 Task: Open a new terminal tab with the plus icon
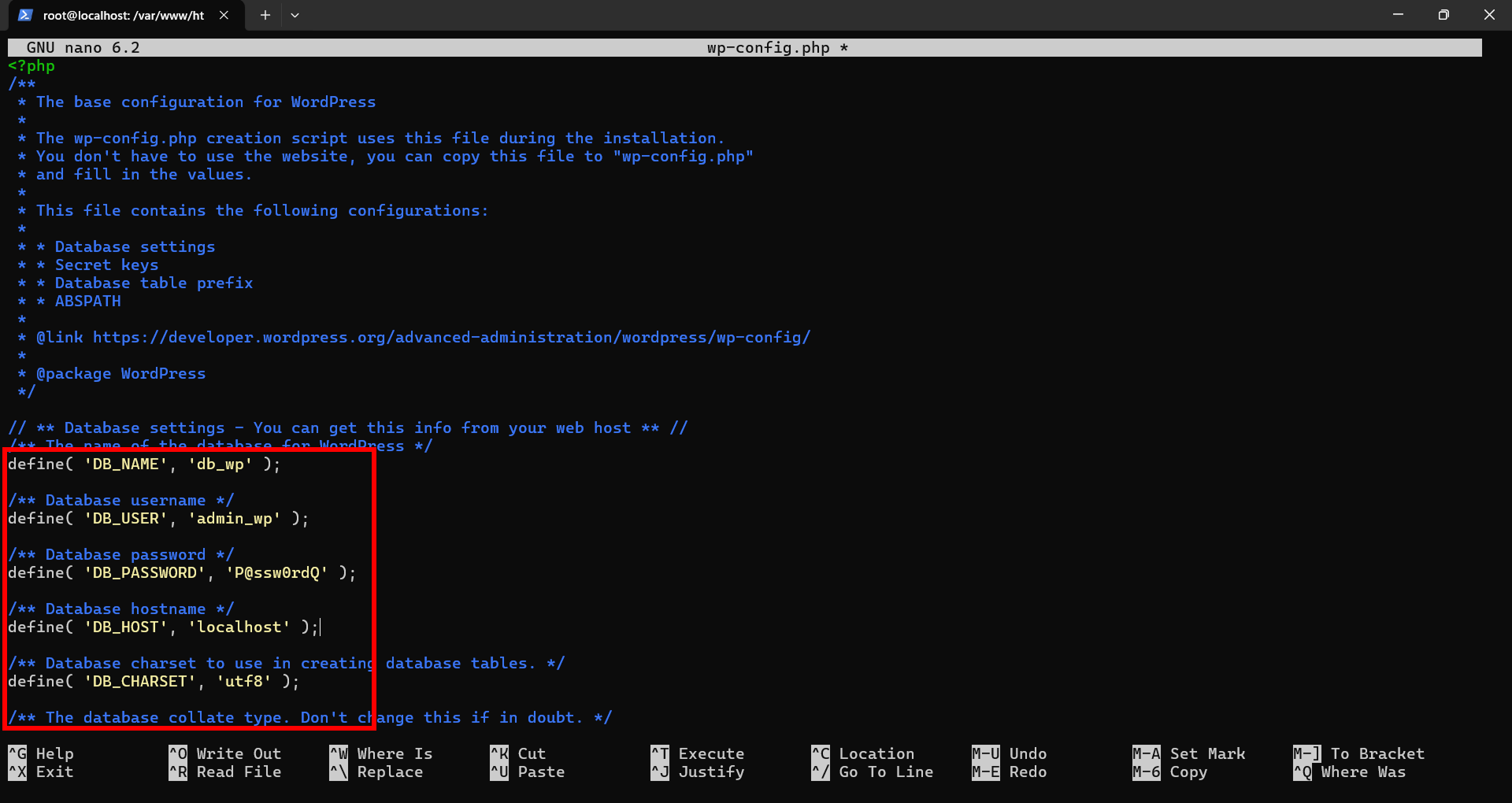coord(265,15)
